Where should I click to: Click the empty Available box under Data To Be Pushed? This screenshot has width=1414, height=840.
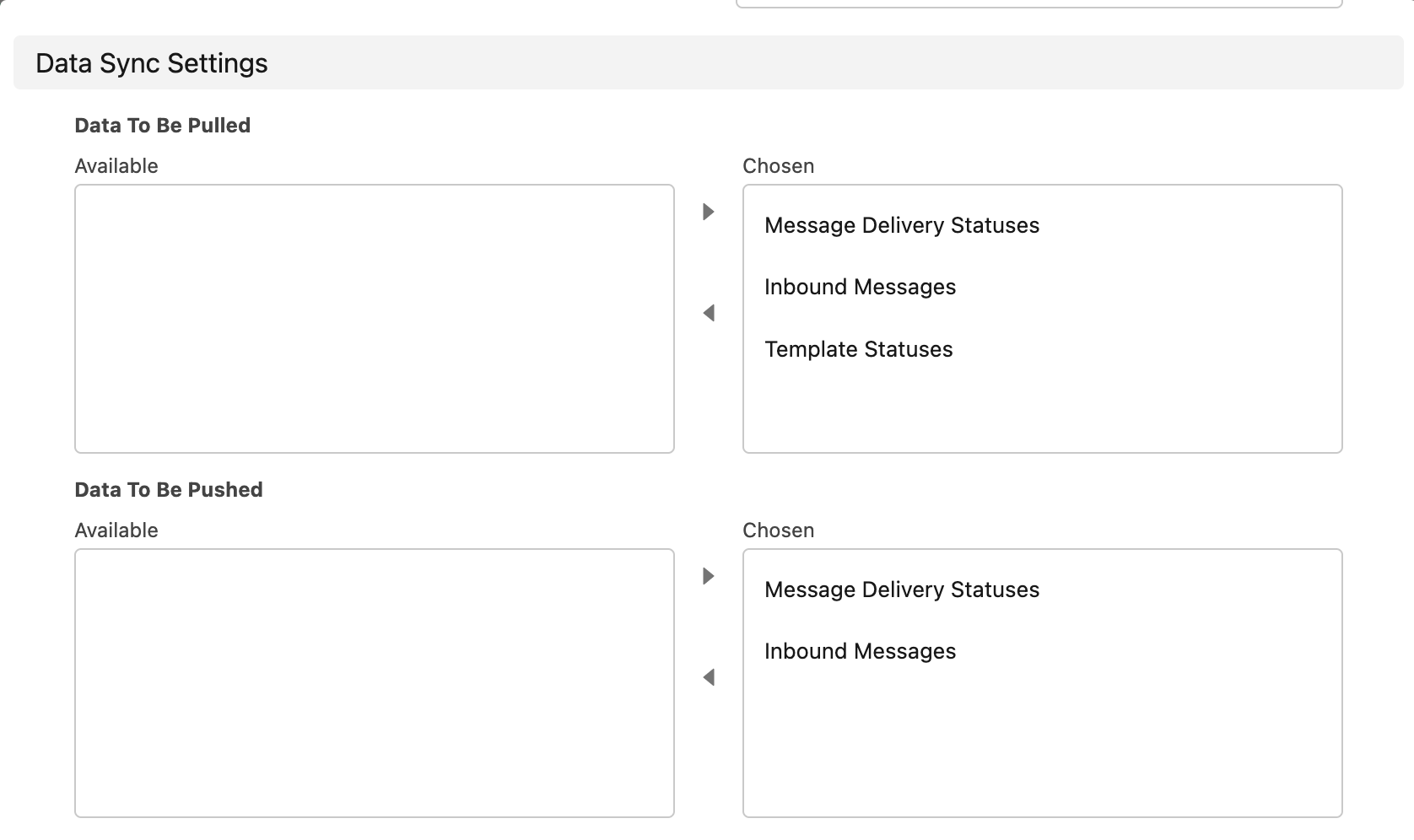374,683
